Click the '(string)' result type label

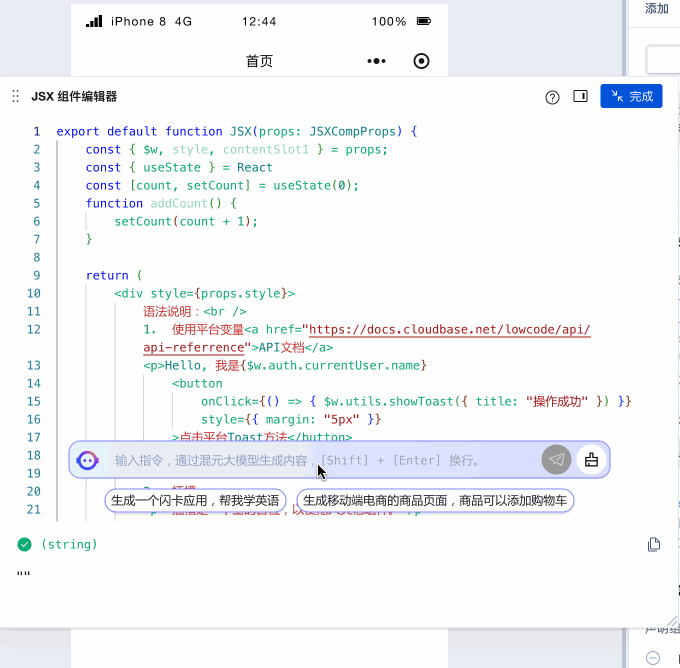pos(69,544)
